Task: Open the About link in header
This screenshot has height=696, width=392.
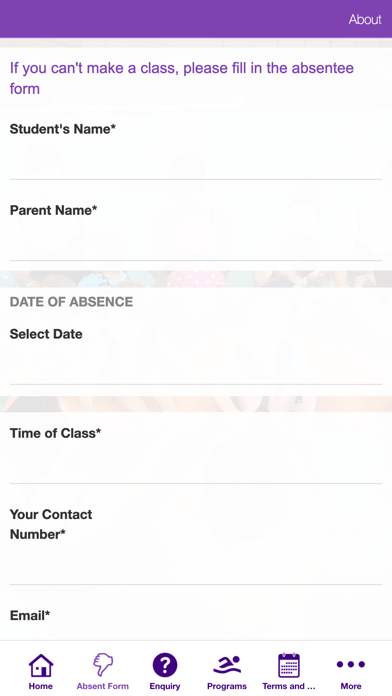Action: click(x=365, y=20)
